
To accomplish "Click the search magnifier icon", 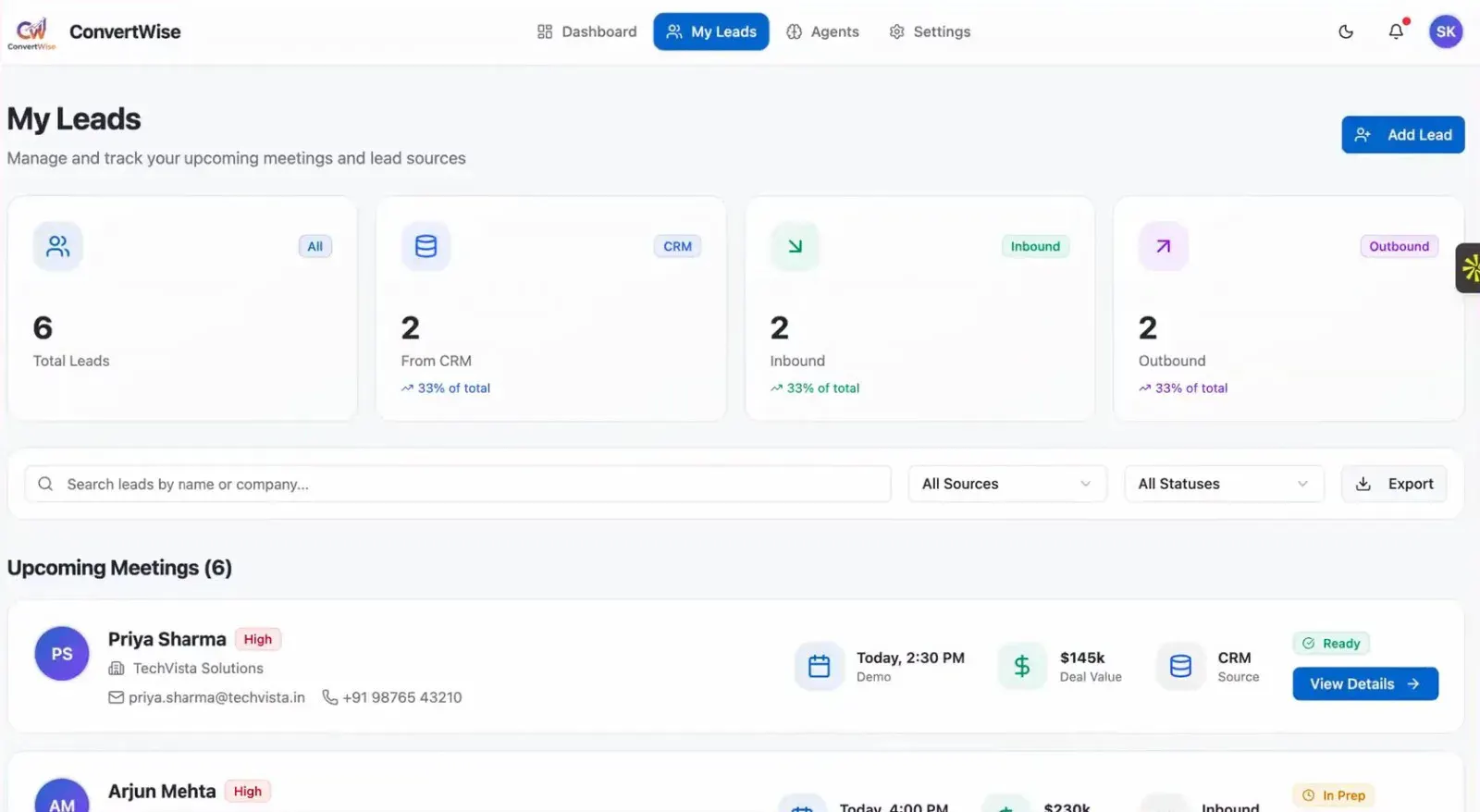I will [45, 484].
